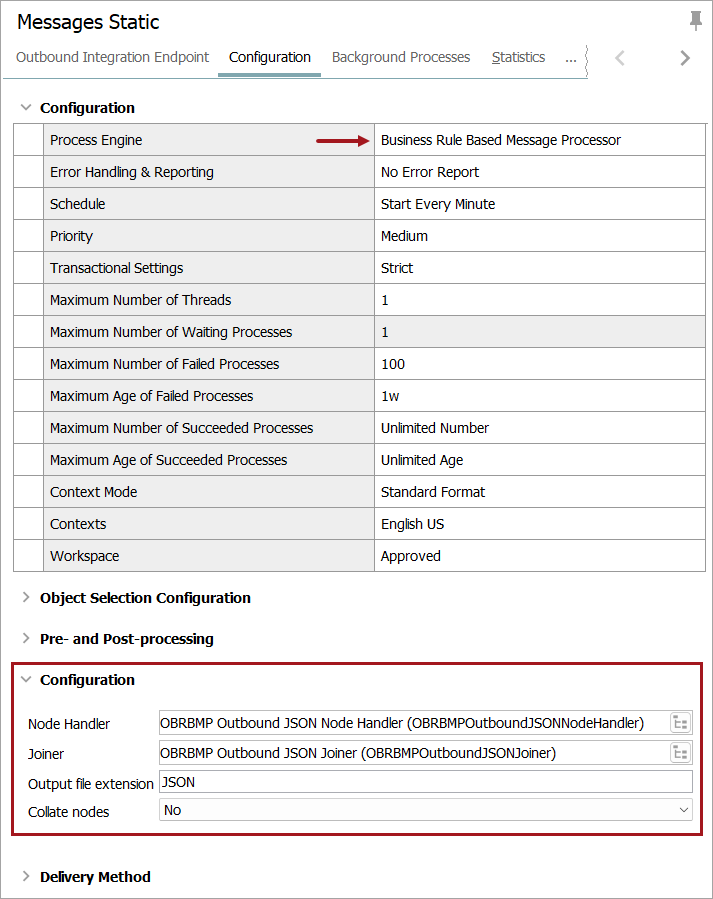
Task: Click the pin icon at top right
Action: [695, 21]
